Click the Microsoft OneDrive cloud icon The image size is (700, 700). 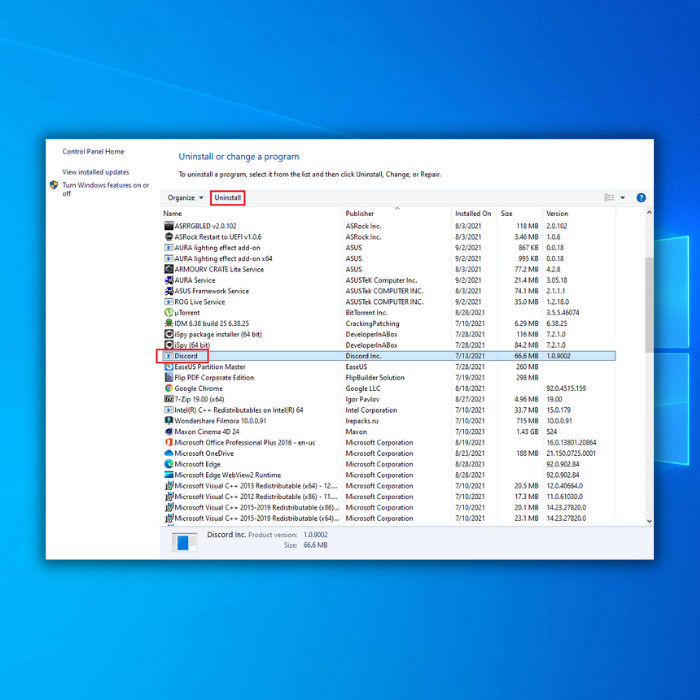168,453
